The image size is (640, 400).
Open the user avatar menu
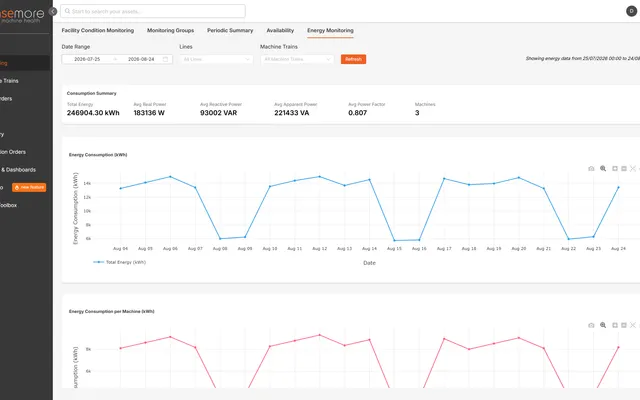click(631, 11)
